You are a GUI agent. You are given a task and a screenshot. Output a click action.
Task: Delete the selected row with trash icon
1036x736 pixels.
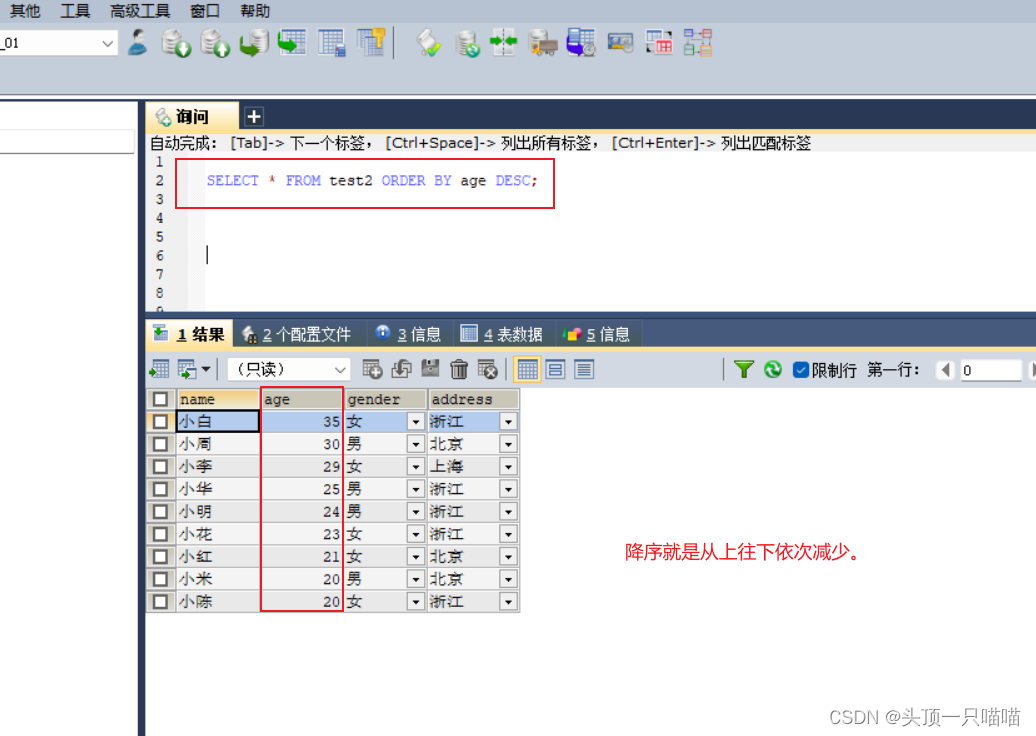click(x=459, y=369)
